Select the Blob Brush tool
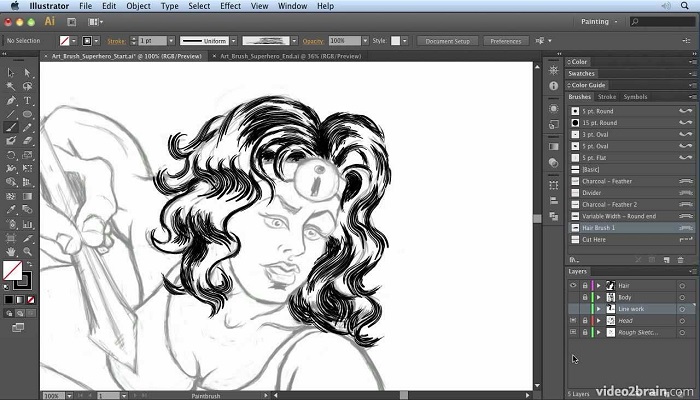700x400 pixels. [11, 141]
